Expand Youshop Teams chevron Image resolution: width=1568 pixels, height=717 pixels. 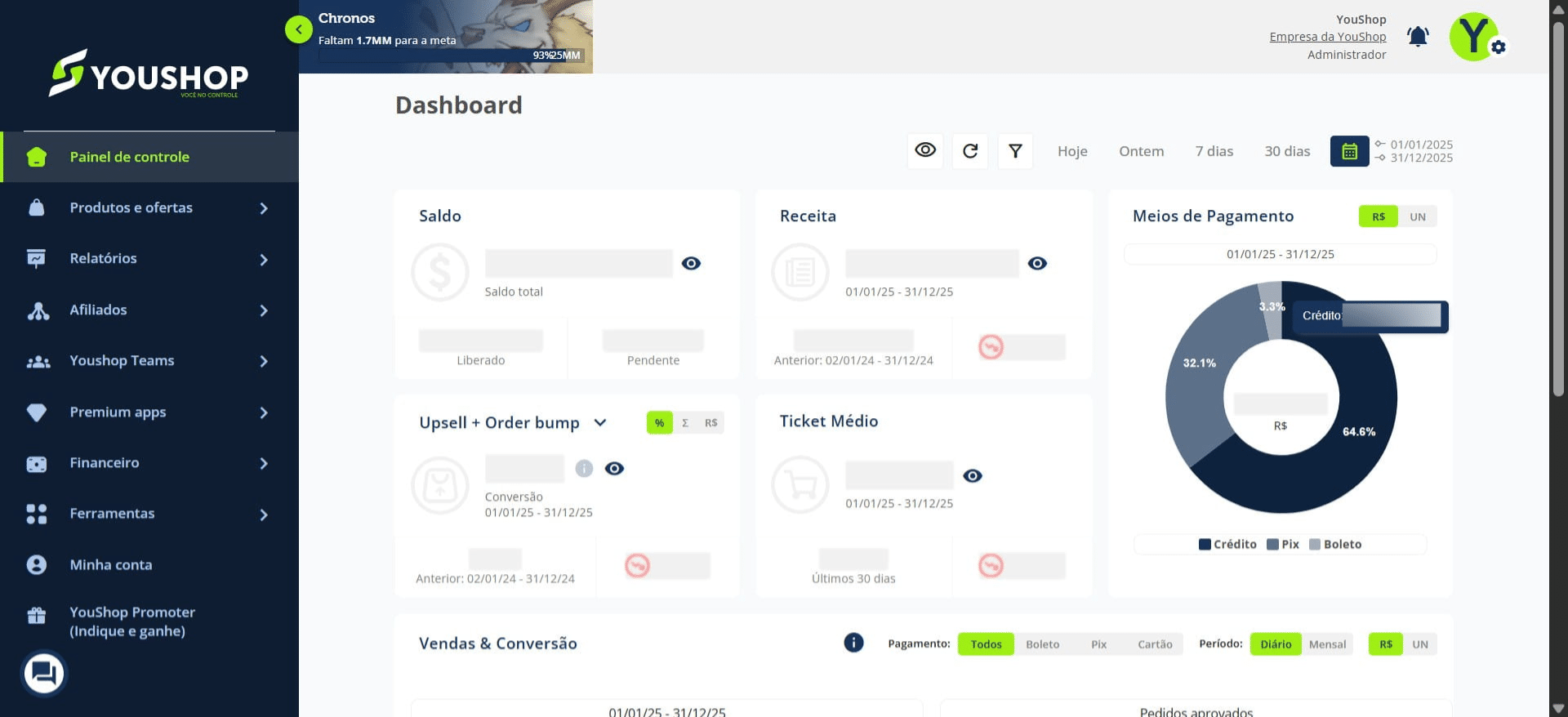[x=264, y=361]
